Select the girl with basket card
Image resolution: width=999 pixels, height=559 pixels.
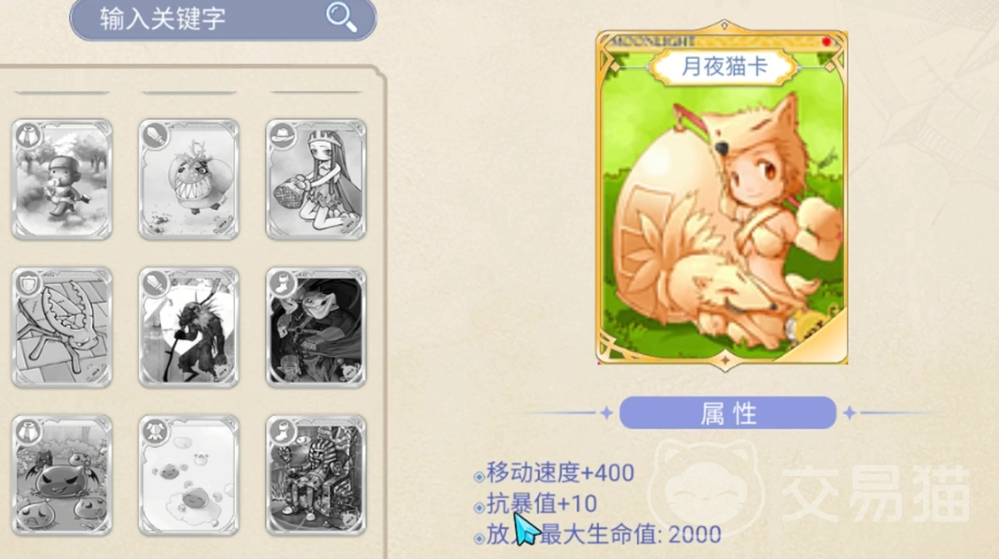click(x=316, y=180)
